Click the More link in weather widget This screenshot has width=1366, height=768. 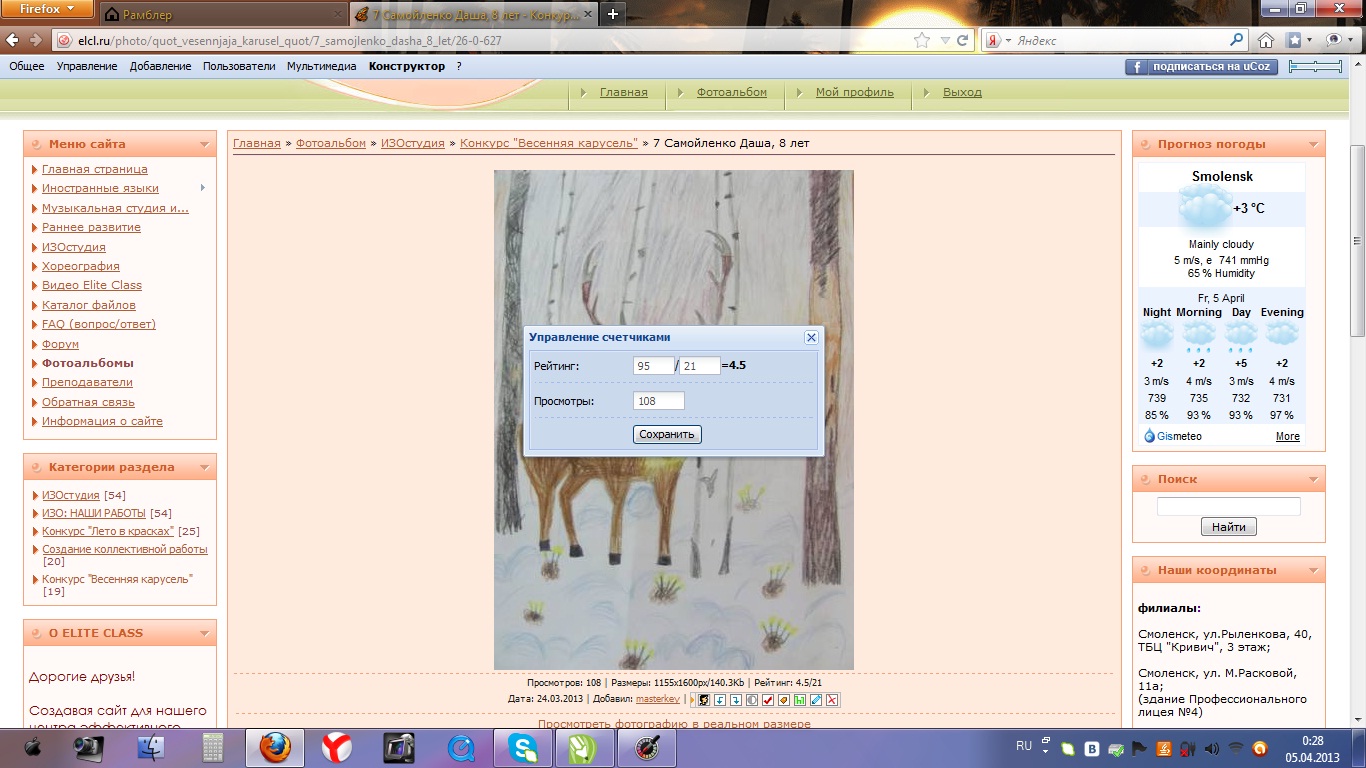click(1288, 436)
